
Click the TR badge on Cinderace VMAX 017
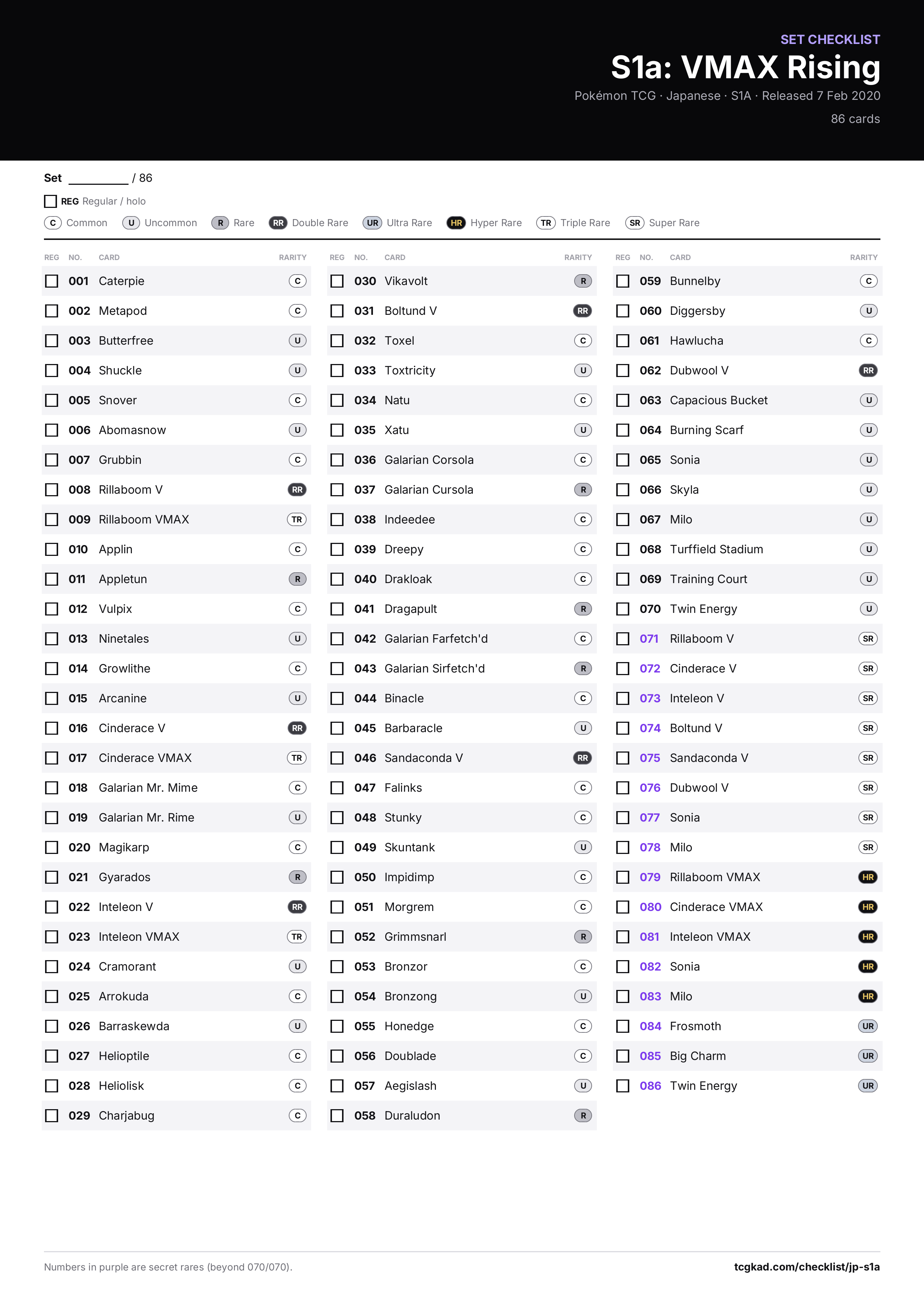297,758
